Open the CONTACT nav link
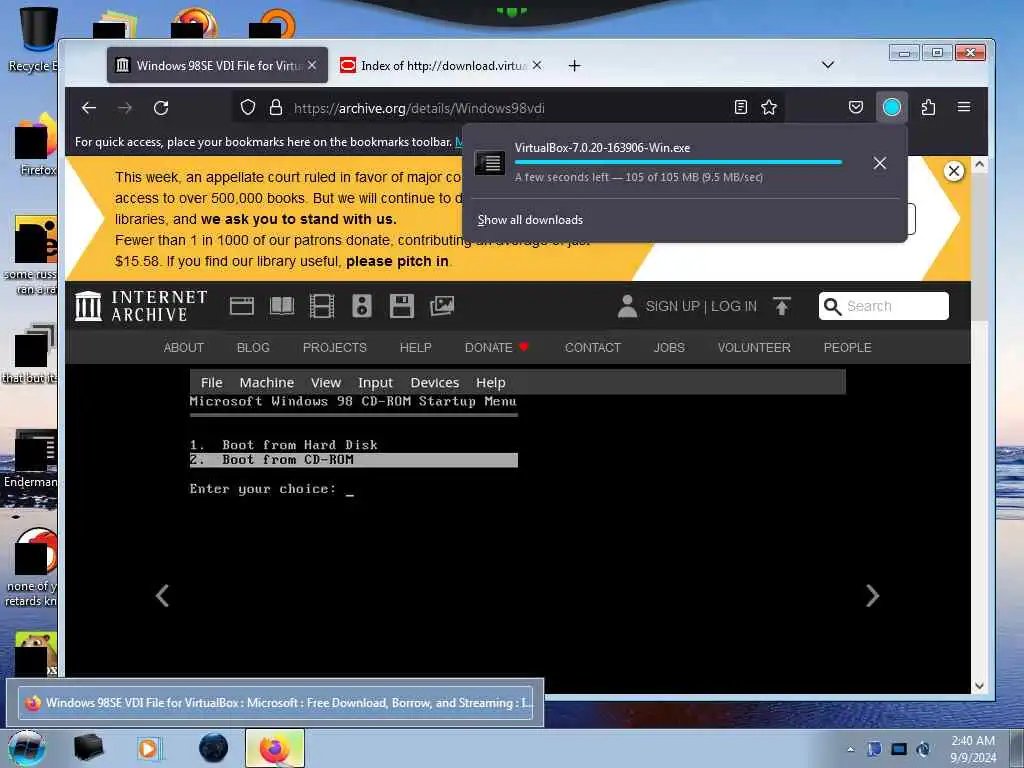 (593, 347)
